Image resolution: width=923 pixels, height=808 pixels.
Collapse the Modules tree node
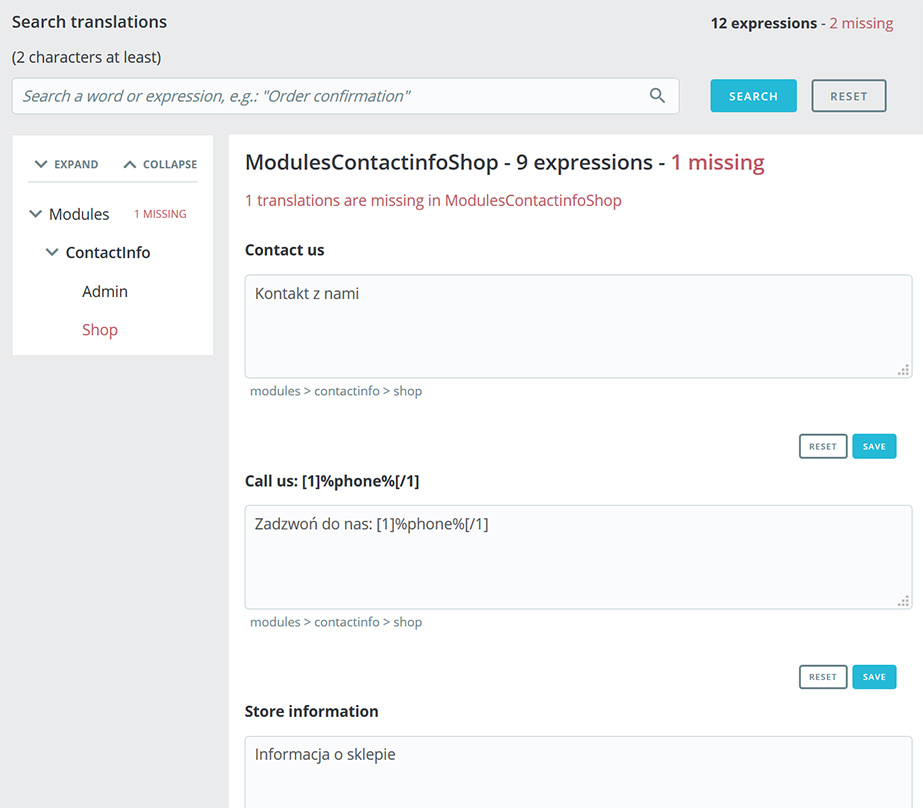(x=35, y=214)
